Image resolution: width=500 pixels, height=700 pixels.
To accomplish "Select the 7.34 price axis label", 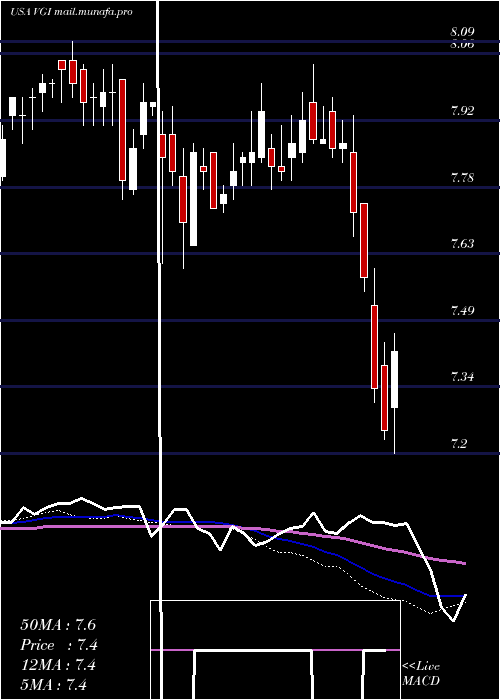I will click(x=462, y=377).
